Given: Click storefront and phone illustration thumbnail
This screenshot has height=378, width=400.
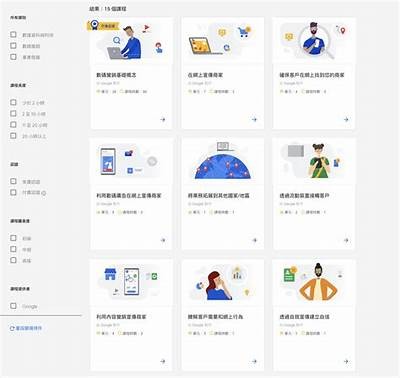Looking at the screenshot, I should 132,282.
